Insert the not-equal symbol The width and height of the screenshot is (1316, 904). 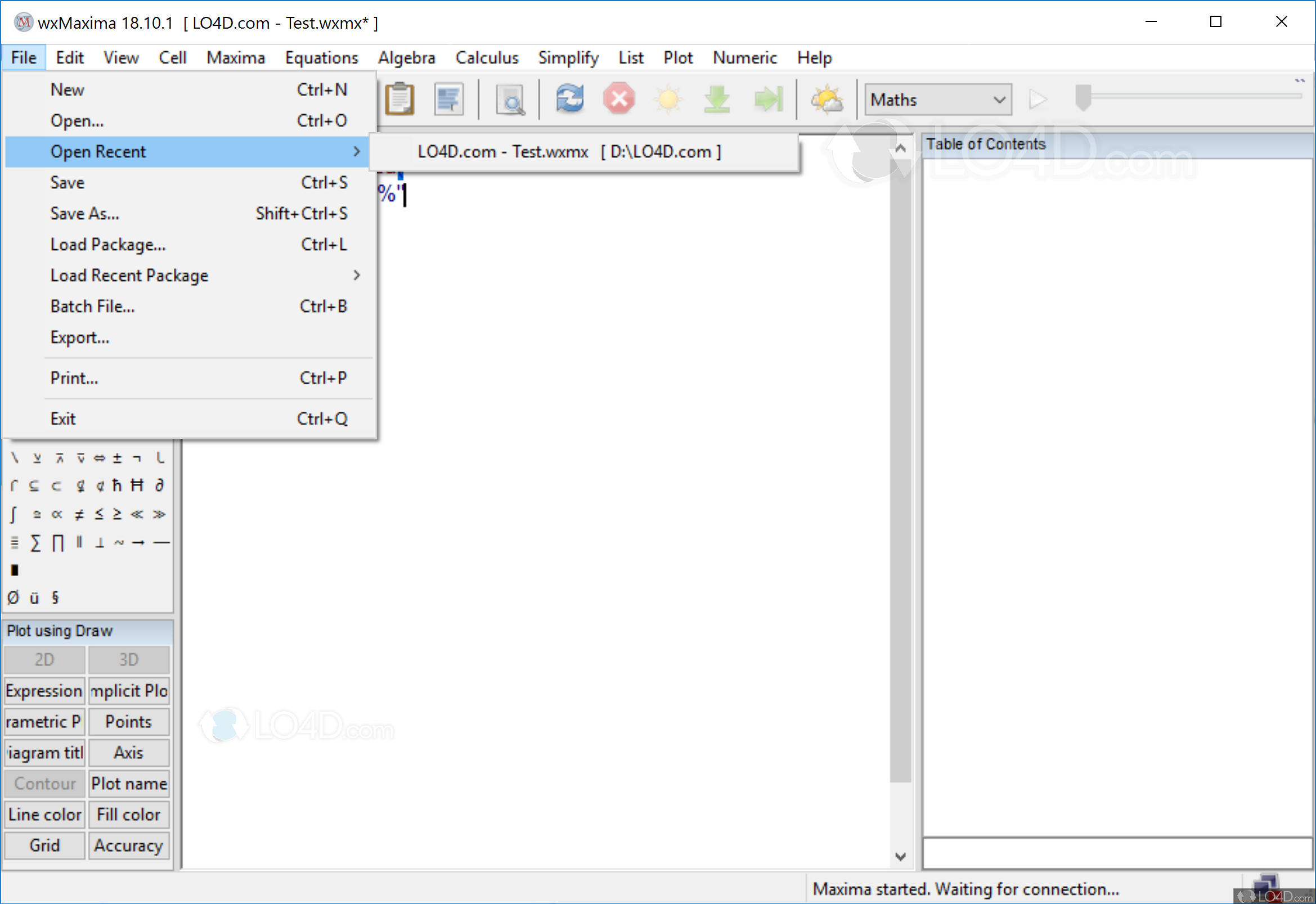79,514
